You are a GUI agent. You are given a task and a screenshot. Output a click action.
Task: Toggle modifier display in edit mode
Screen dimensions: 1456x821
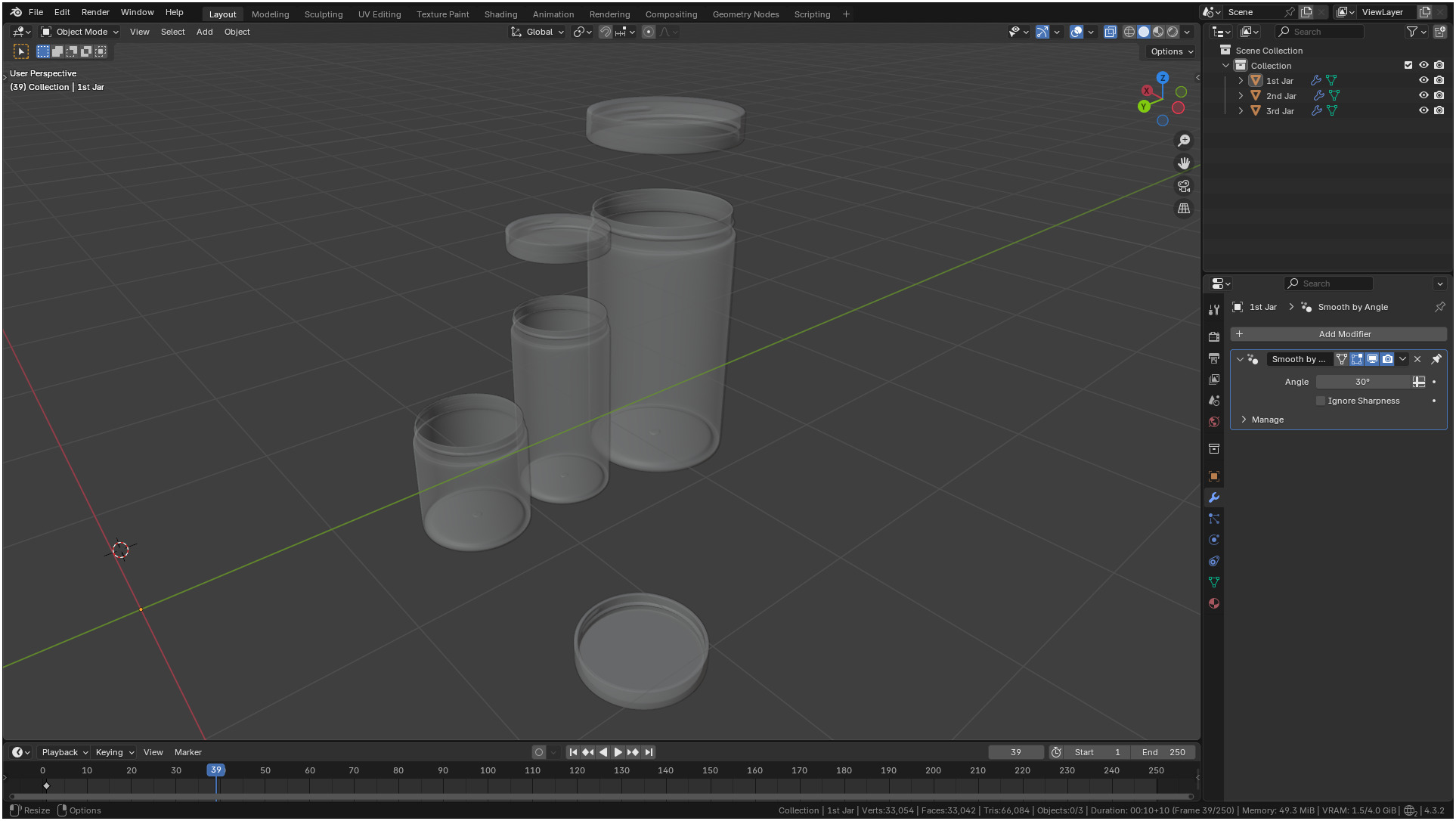[x=1357, y=359]
